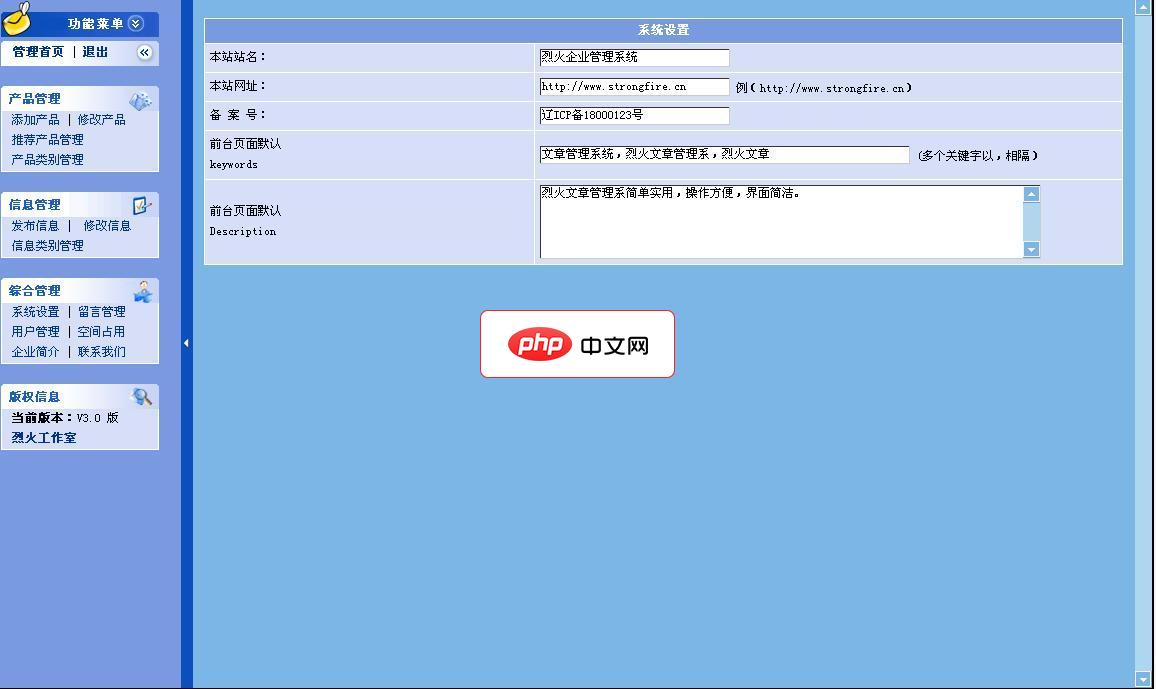Screen dimensions: 1156x689
Task: Click the Description textarea scroll up arrow
Action: [x=1031, y=195]
